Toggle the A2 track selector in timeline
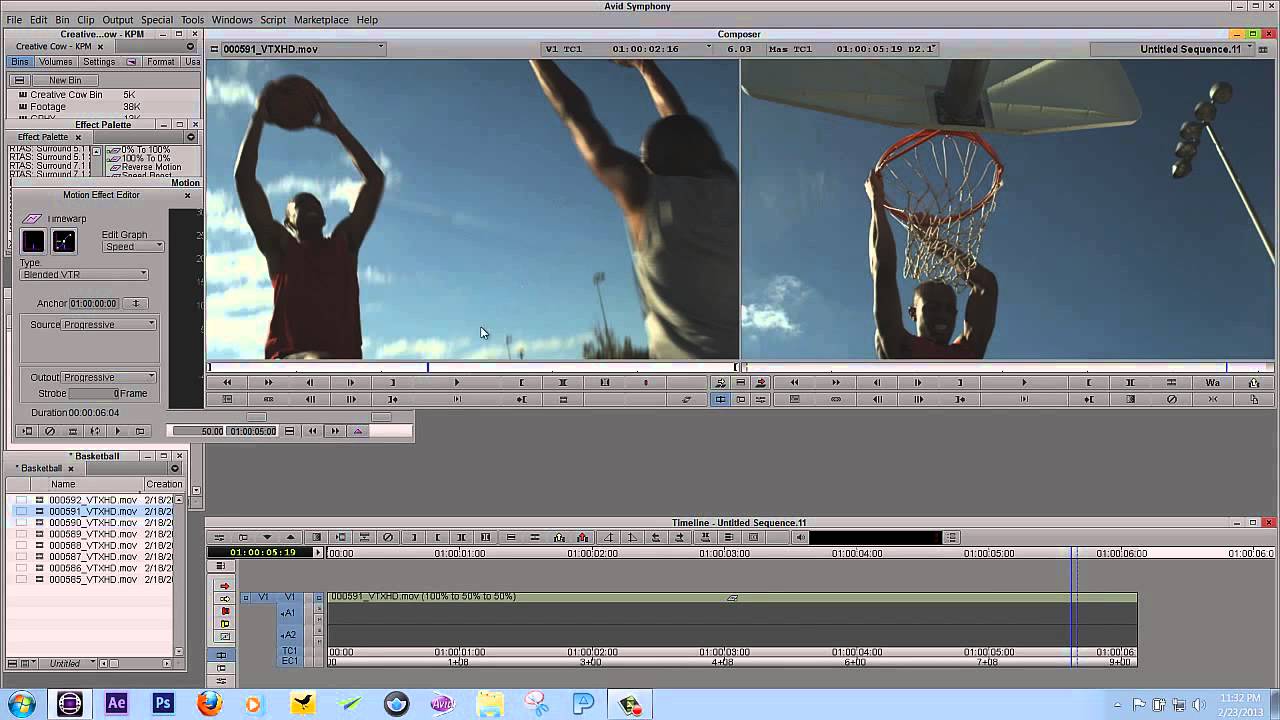Viewport: 1280px width, 720px height. click(289, 634)
